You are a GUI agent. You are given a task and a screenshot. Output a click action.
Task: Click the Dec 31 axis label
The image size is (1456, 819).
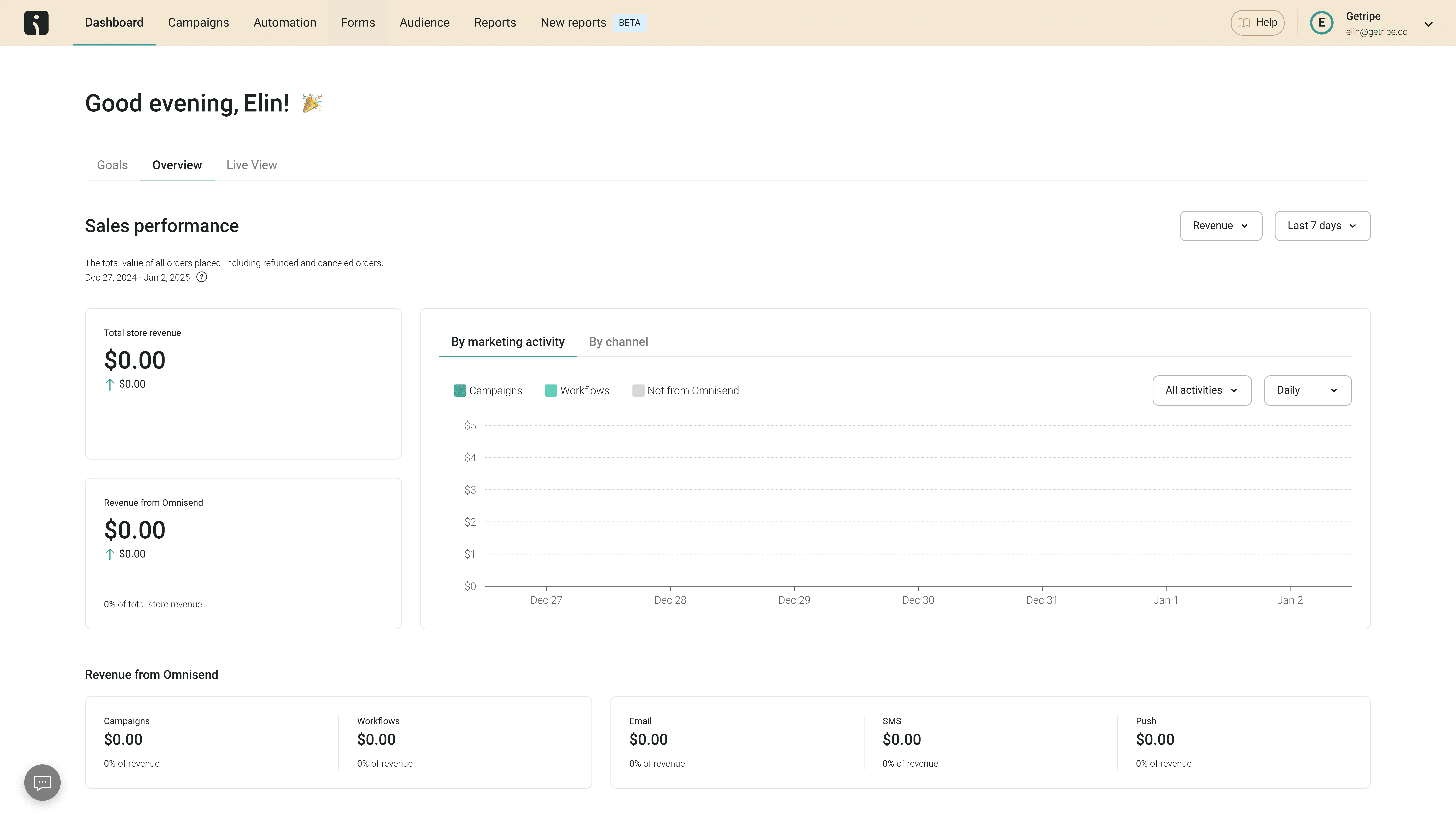pyautogui.click(x=1042, y=600)
